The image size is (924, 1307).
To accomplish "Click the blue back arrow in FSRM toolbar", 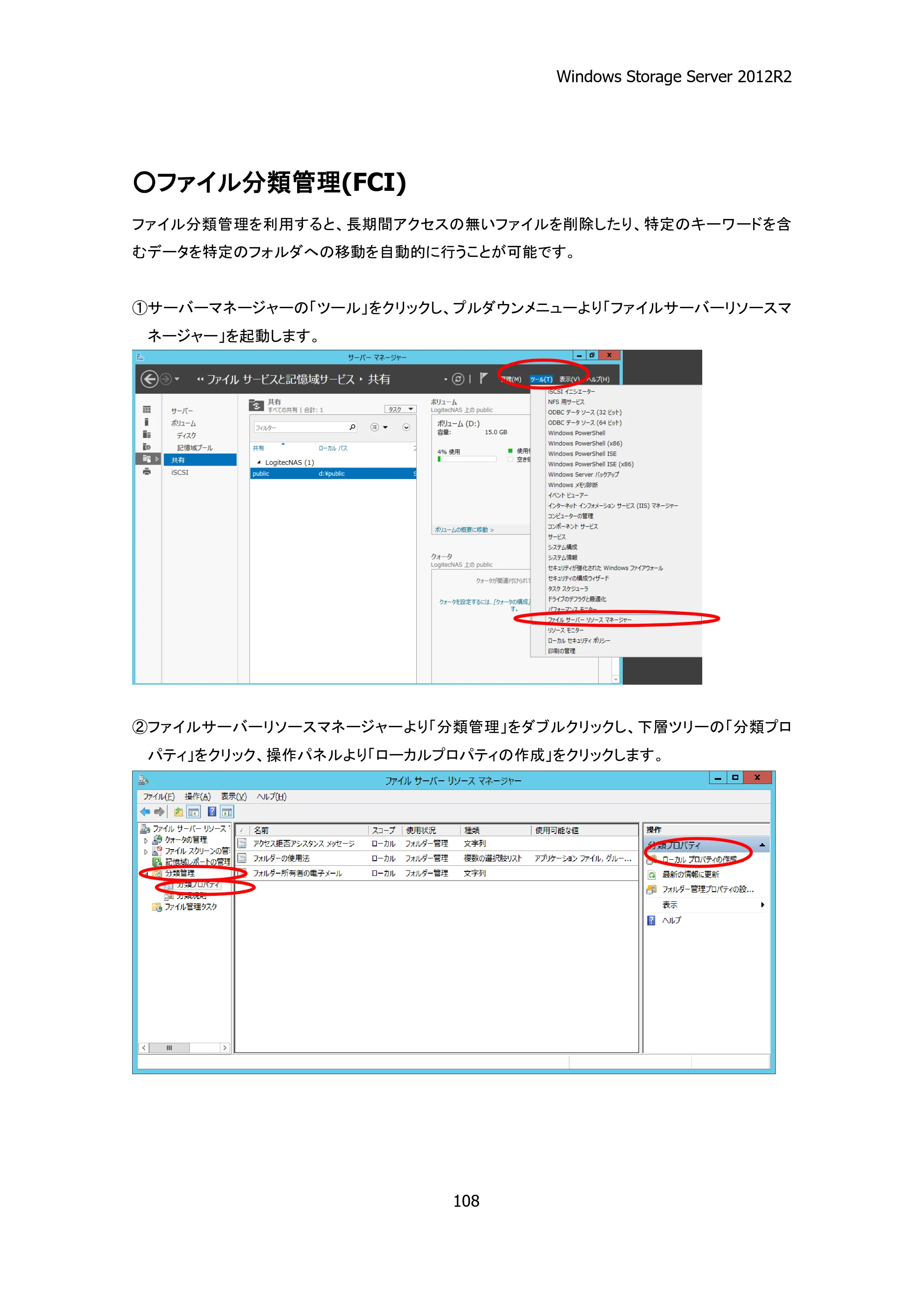I will tap(145, 812).
